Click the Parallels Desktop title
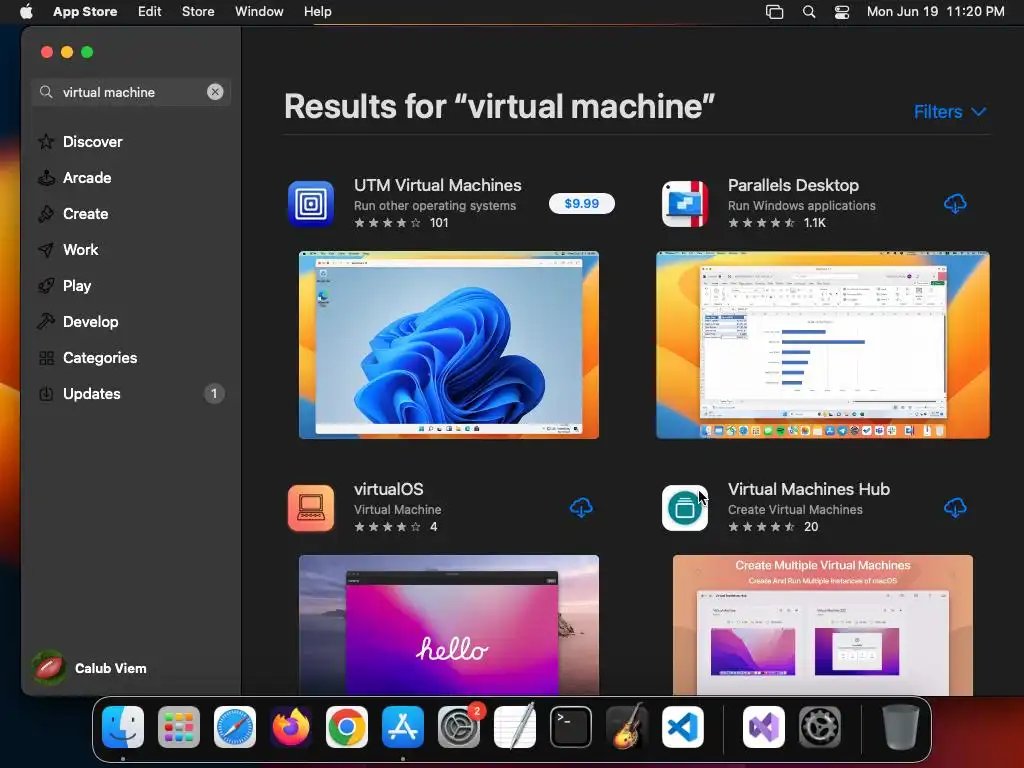This screenshot has width=1024, height=768. point(793,185)
